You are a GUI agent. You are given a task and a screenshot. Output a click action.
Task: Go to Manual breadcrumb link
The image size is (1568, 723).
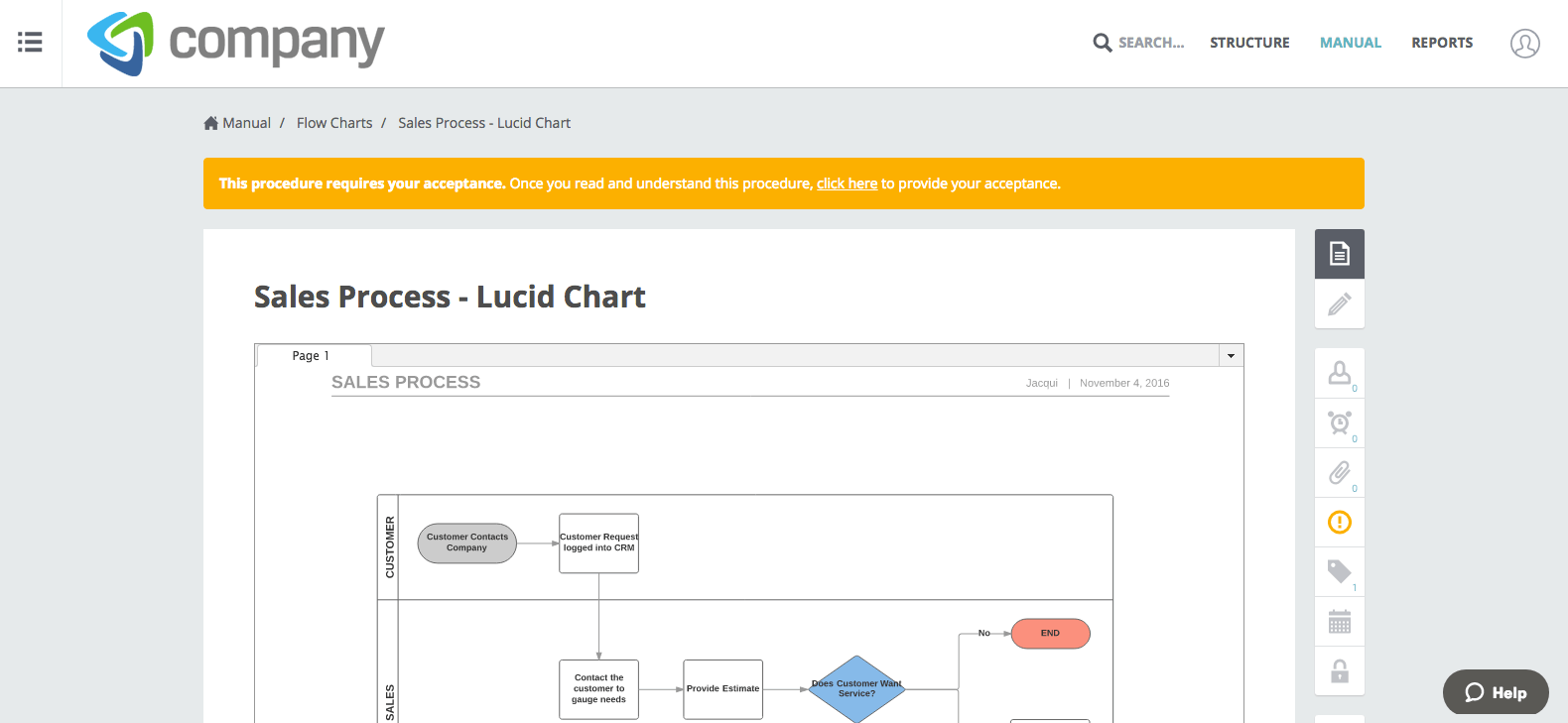246,123
